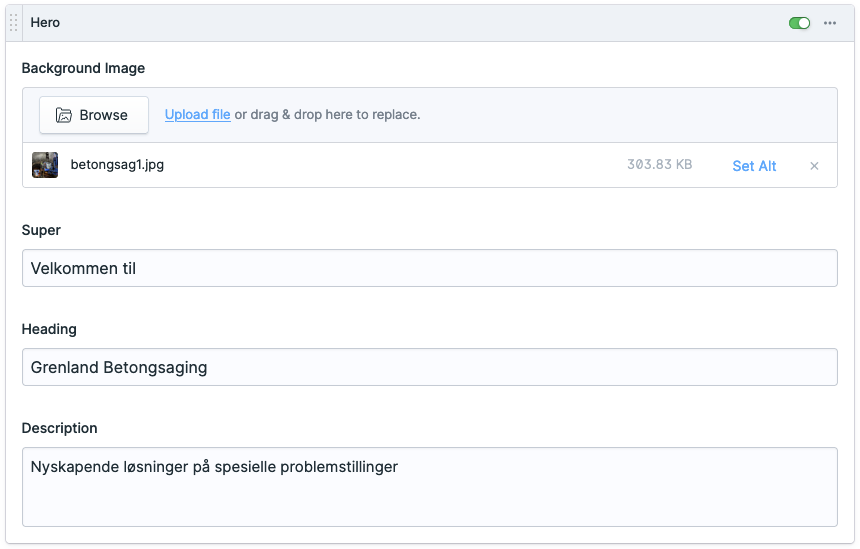Remove the betongsag1.jpg file
This screenshot has height=549, width=860.
point(814,166)
